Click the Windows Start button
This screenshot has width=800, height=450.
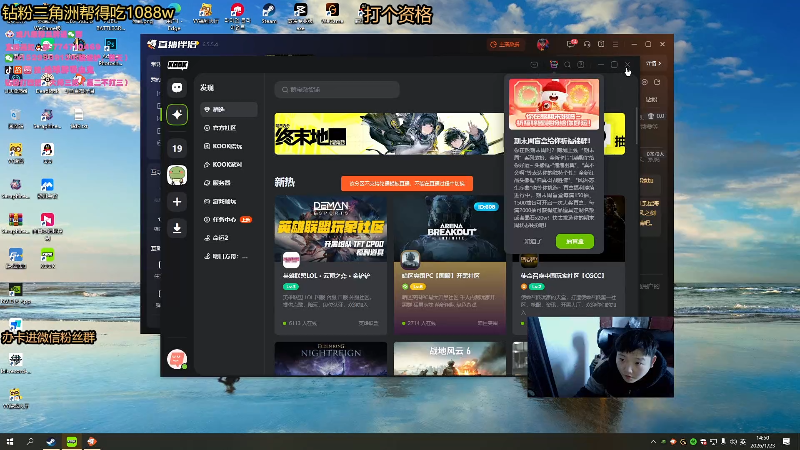[x=10, y=442]
